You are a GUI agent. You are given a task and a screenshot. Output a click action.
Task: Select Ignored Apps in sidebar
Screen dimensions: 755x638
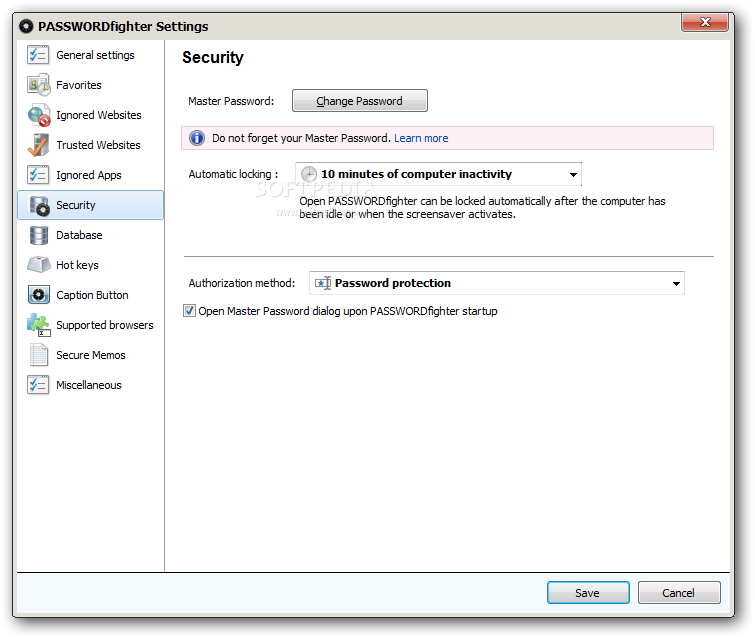click(x=89, y=175)
